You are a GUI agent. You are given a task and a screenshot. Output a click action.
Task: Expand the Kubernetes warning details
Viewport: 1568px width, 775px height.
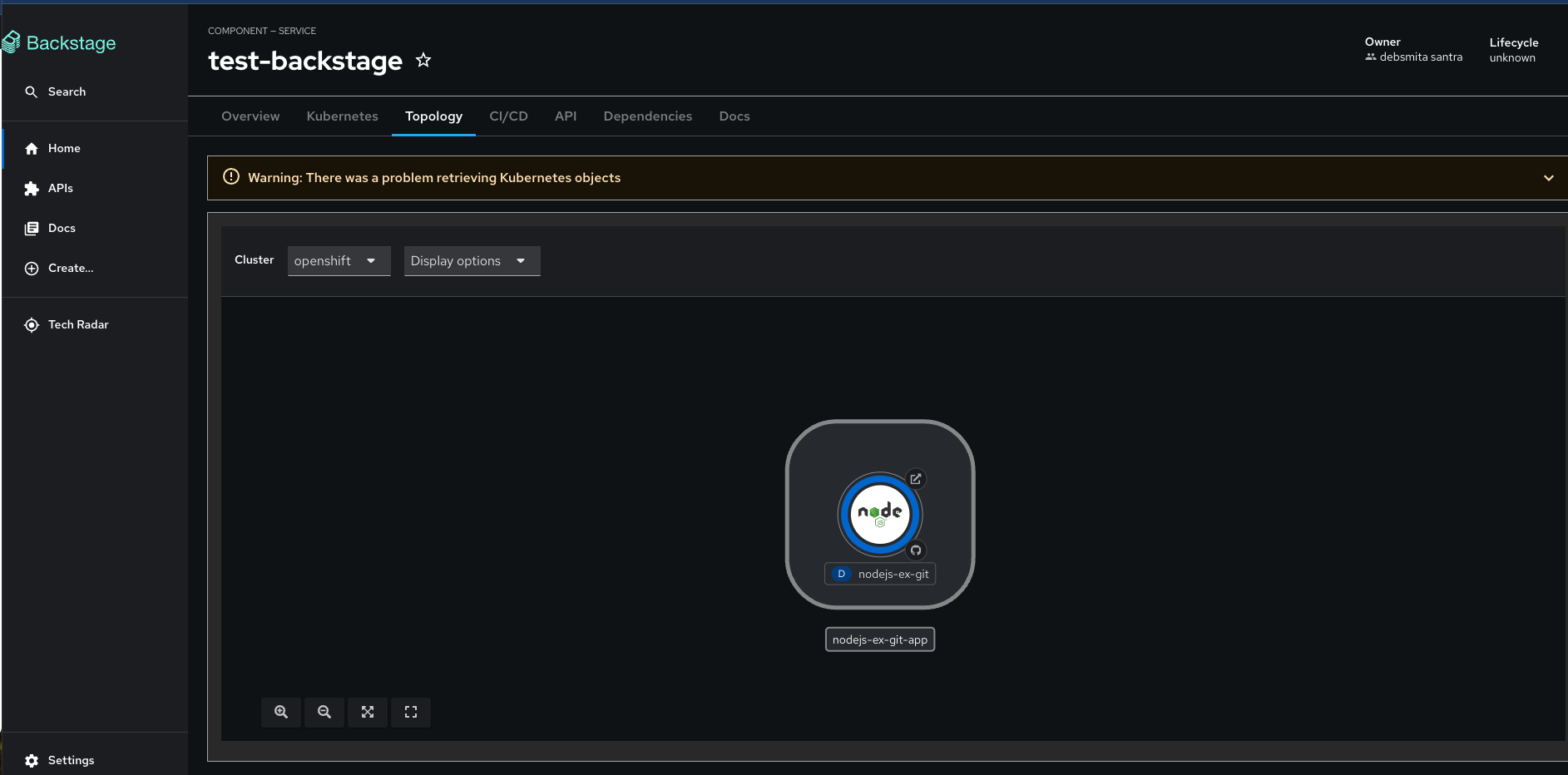click(x=1548, y=178)
